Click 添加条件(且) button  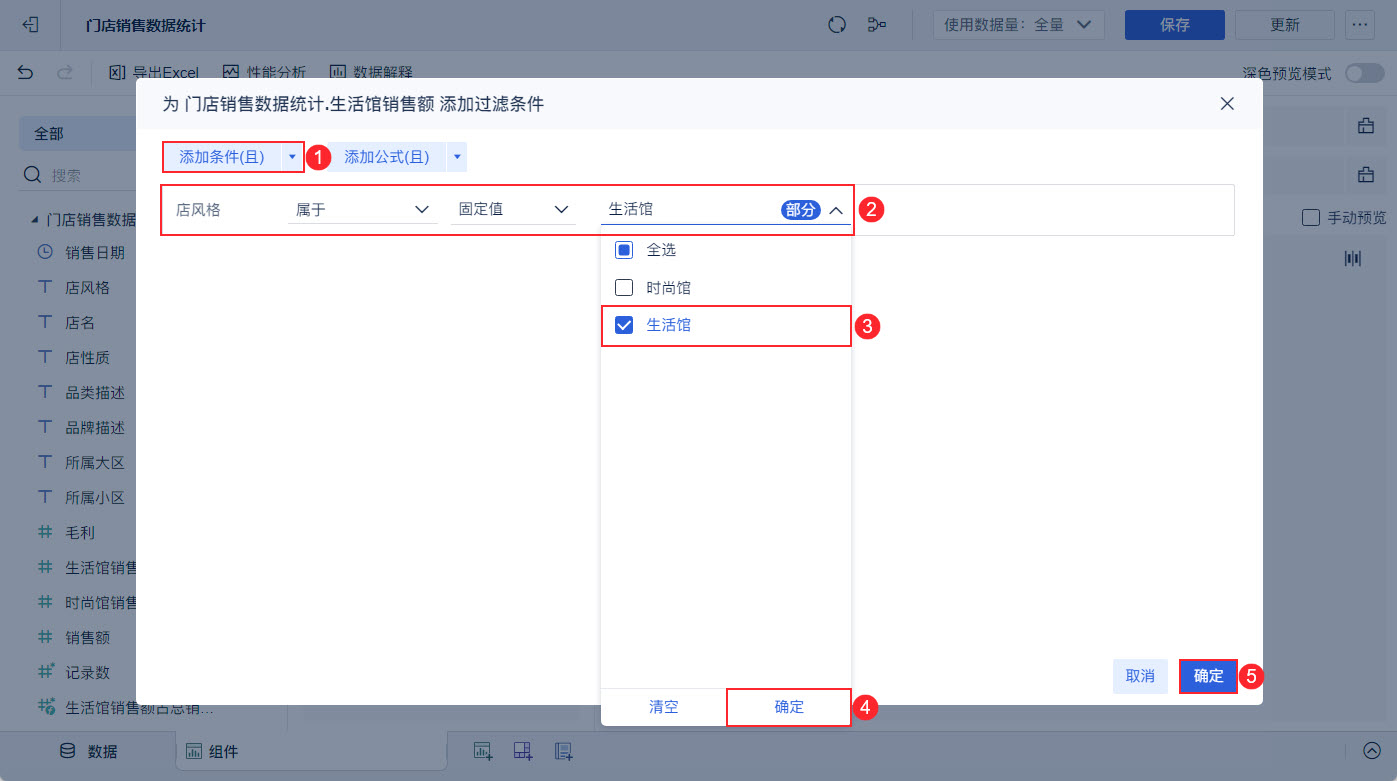point(222,157)
